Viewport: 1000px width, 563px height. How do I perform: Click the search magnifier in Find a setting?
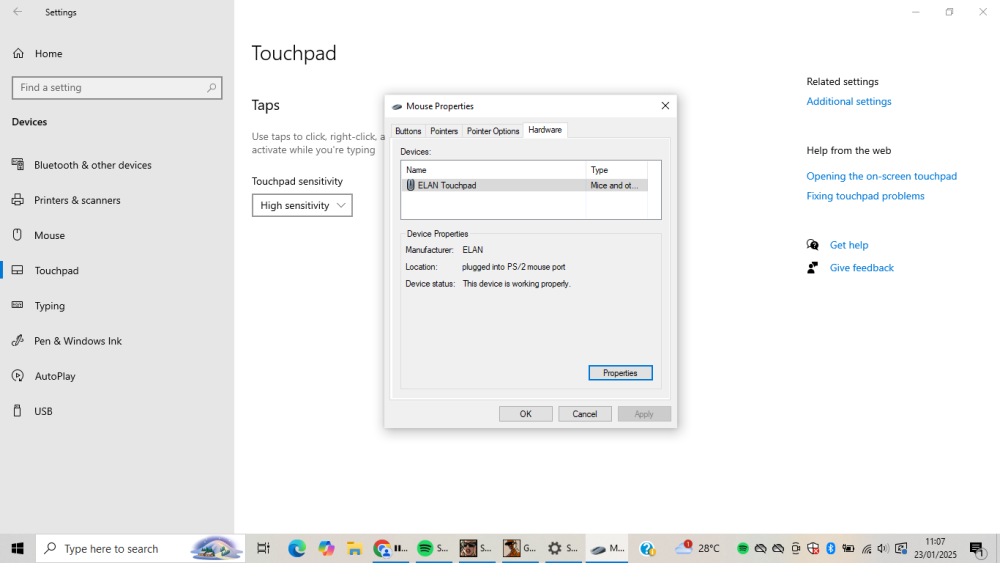click(x=212, y=87)
